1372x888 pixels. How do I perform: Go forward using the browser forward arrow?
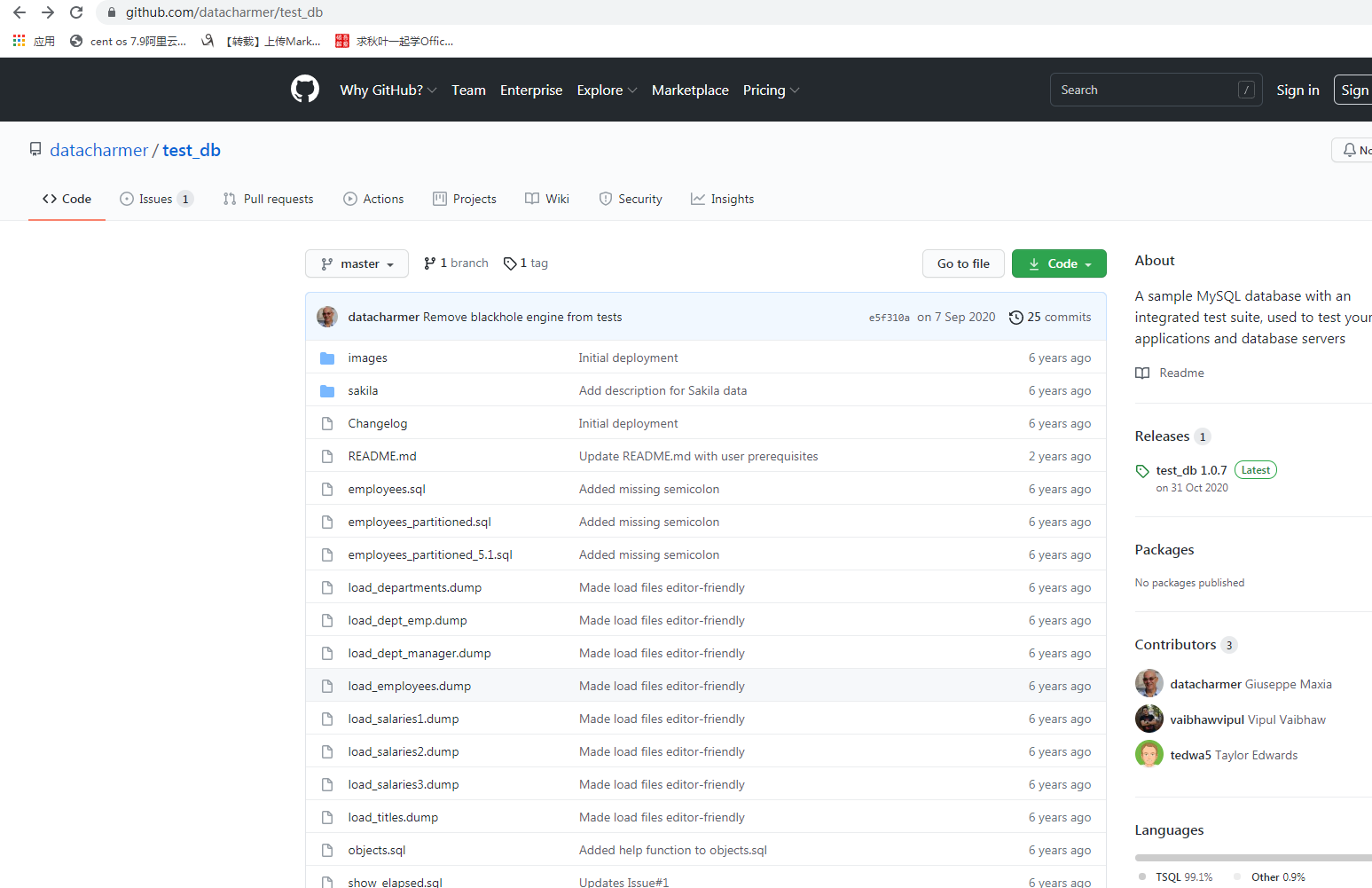tap(48, 12)
